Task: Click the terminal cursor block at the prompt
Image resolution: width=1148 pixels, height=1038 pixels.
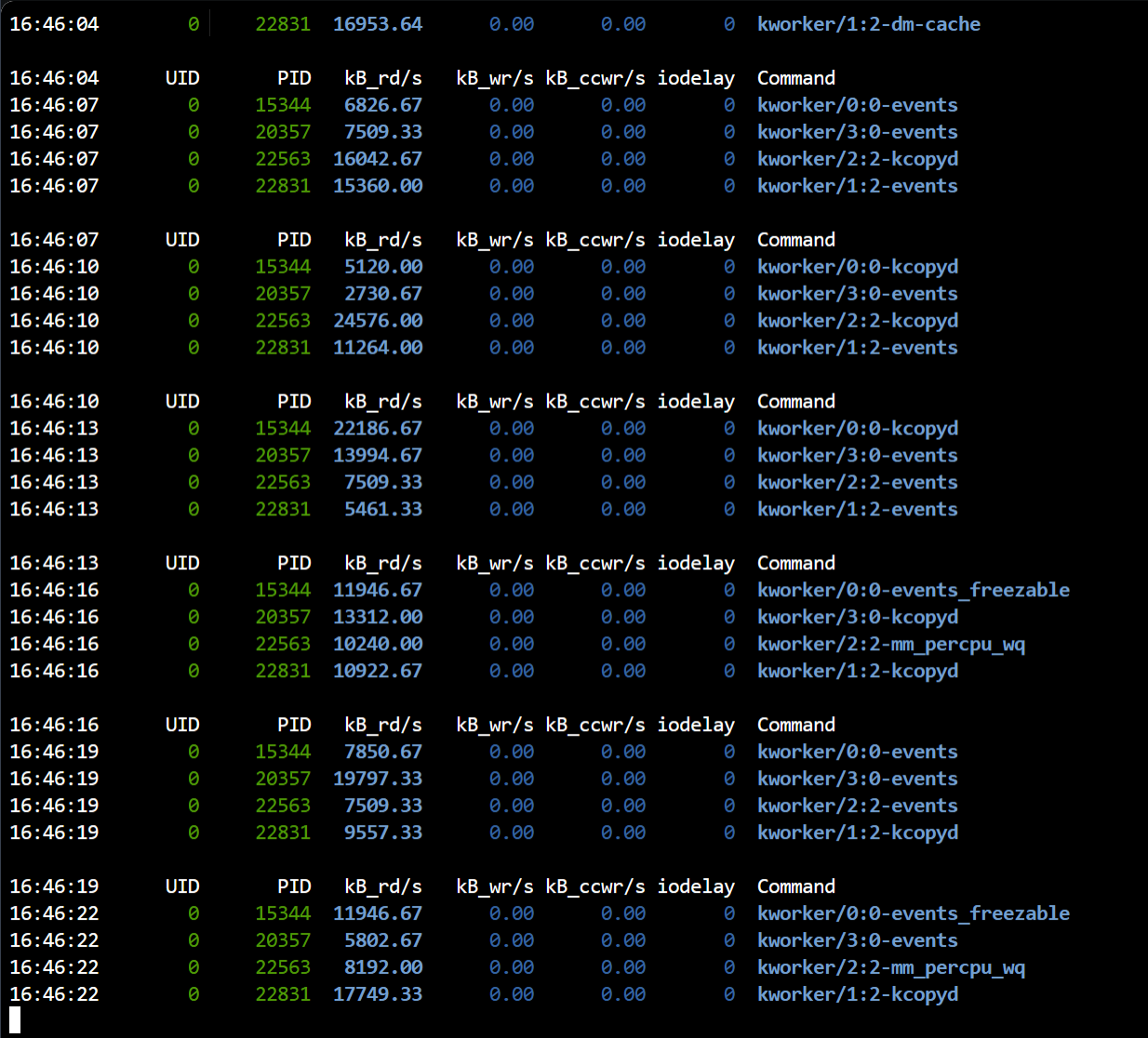Action: (x=15, y=1019)
